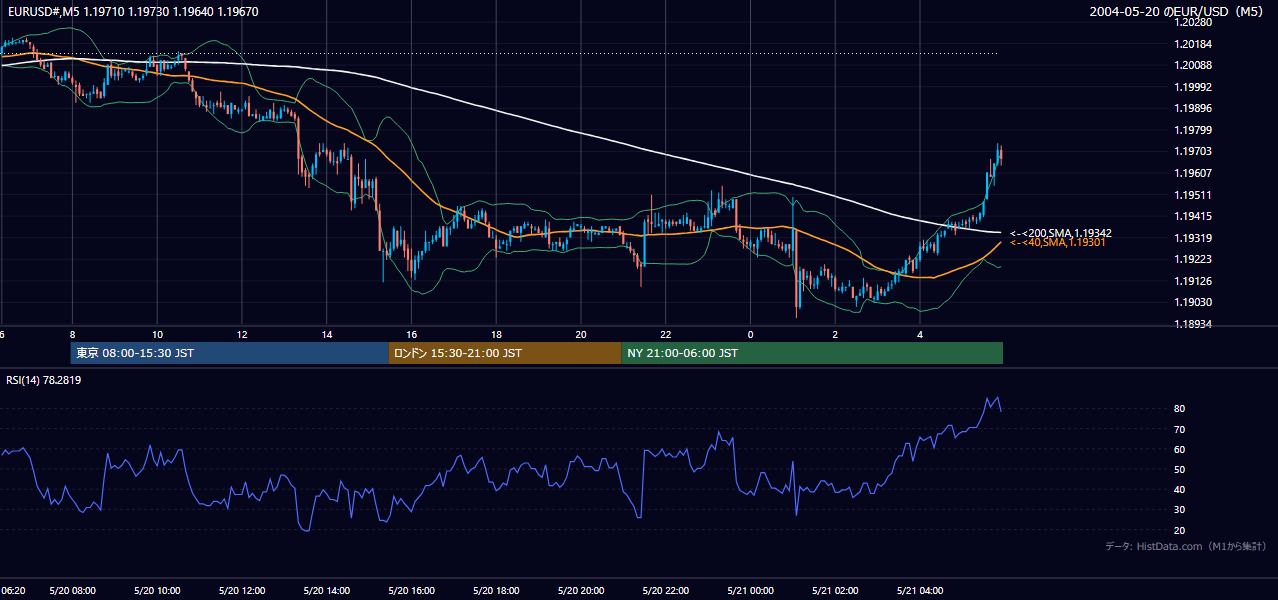The height and width of the screenshot is (600, 1278).
Task: Click the 5/20 14:00 bottom time label
Action: (x=327, y=591)
